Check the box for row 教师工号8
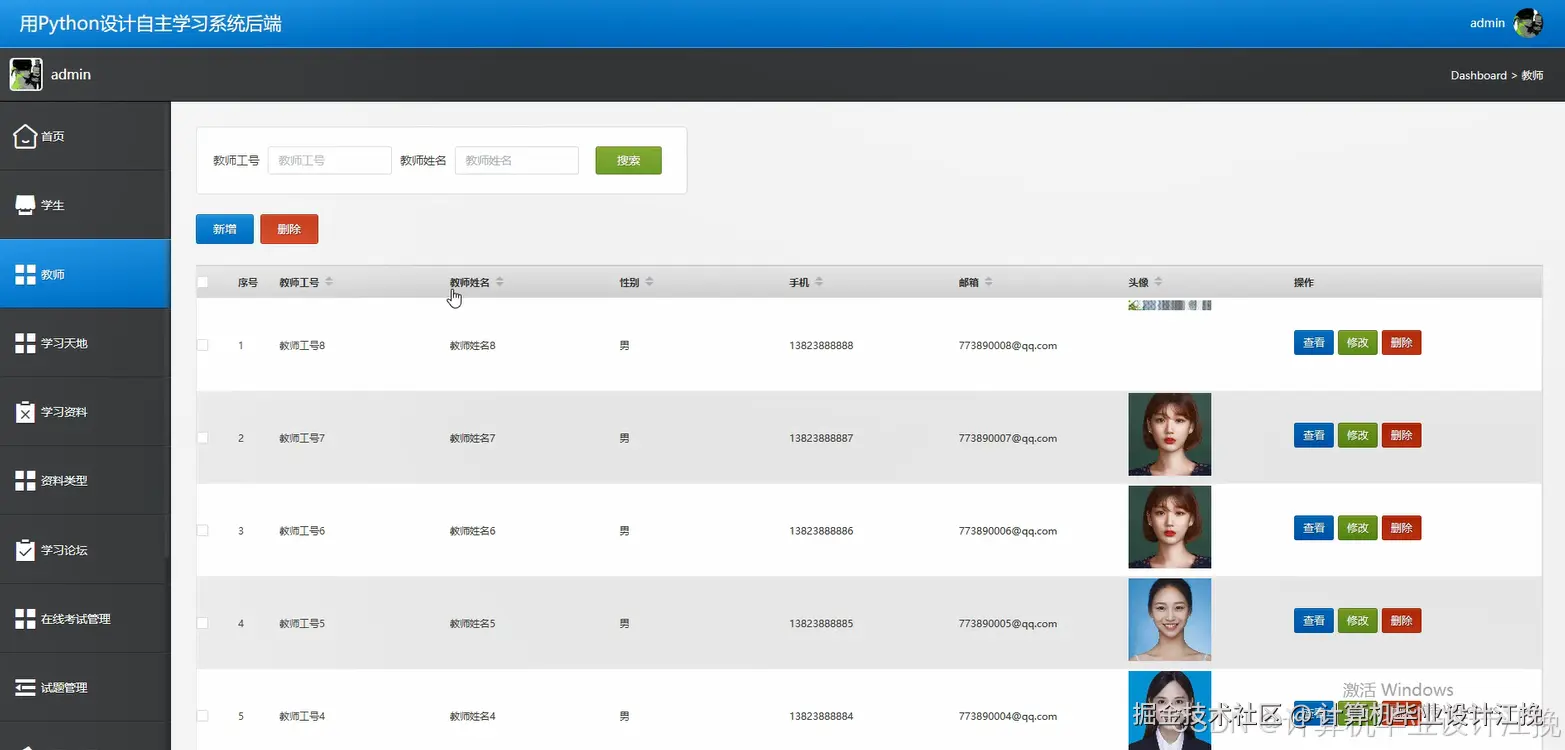 pyautogui.click(x=203, y=345)
